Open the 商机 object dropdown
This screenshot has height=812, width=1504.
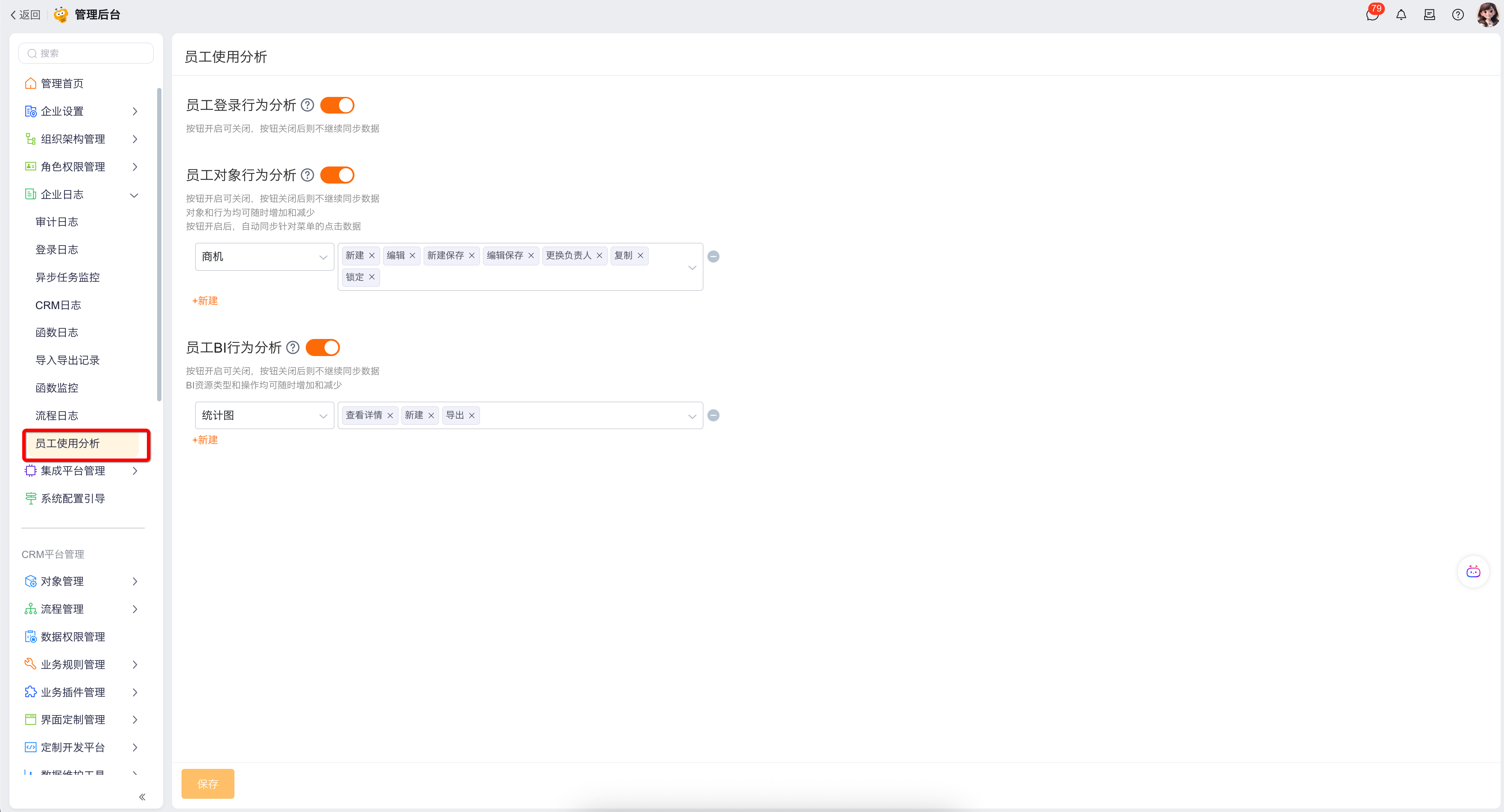point(264,257)
